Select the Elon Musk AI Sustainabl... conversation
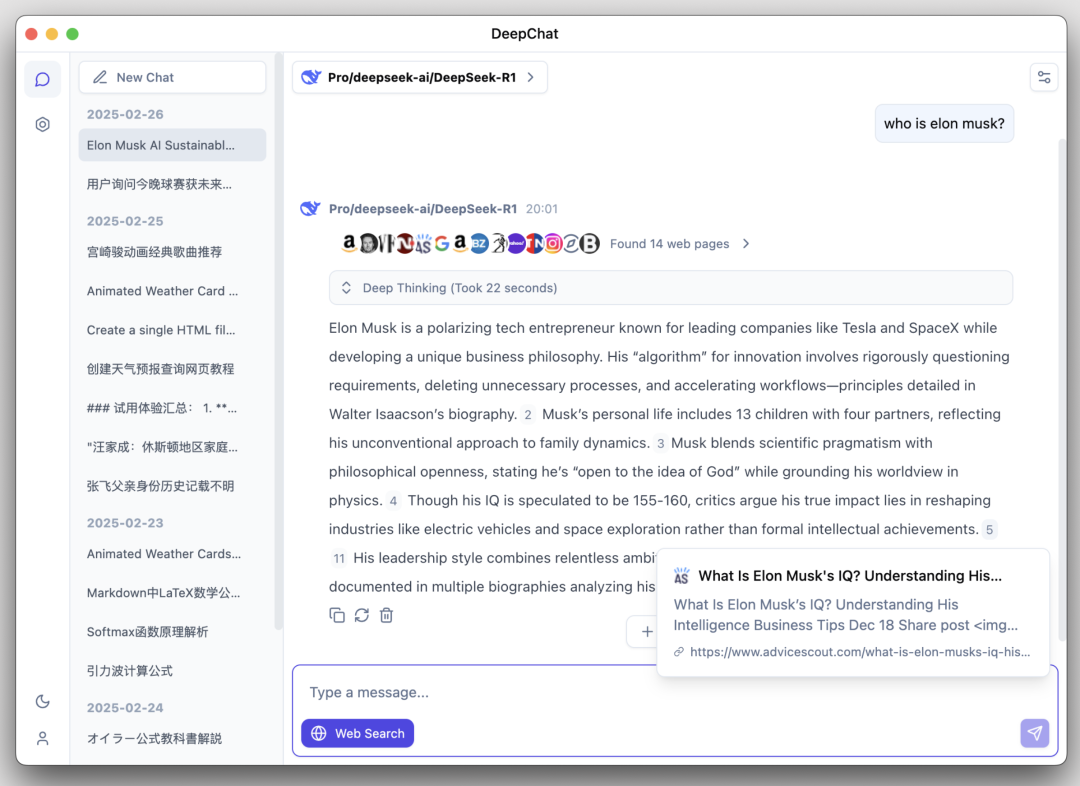1080x786 pixels. point(172,145)
